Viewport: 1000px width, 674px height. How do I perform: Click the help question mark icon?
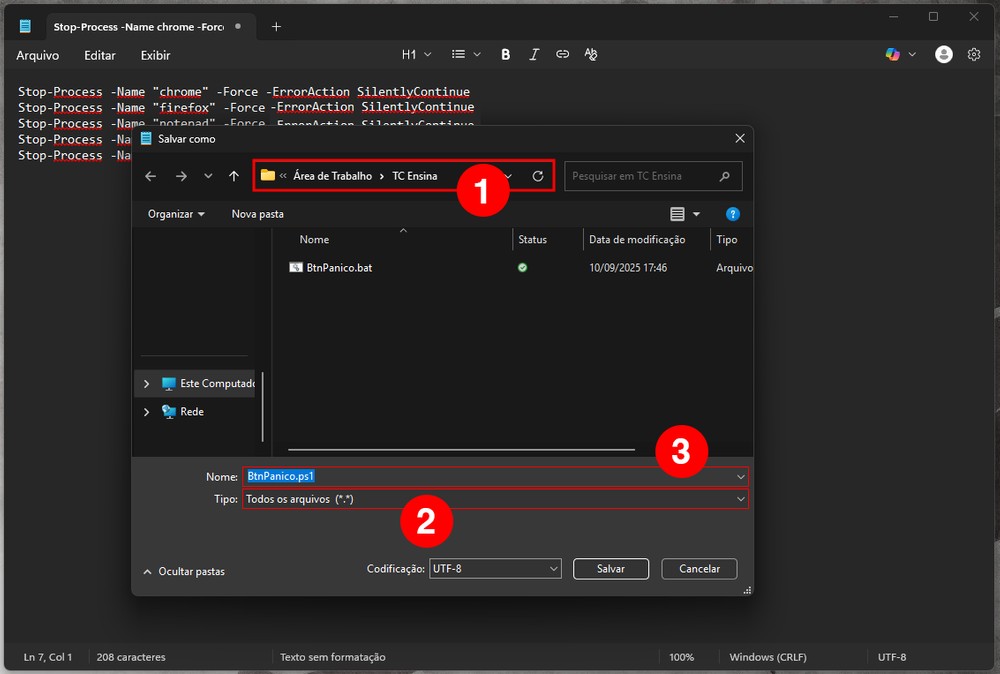733,214
